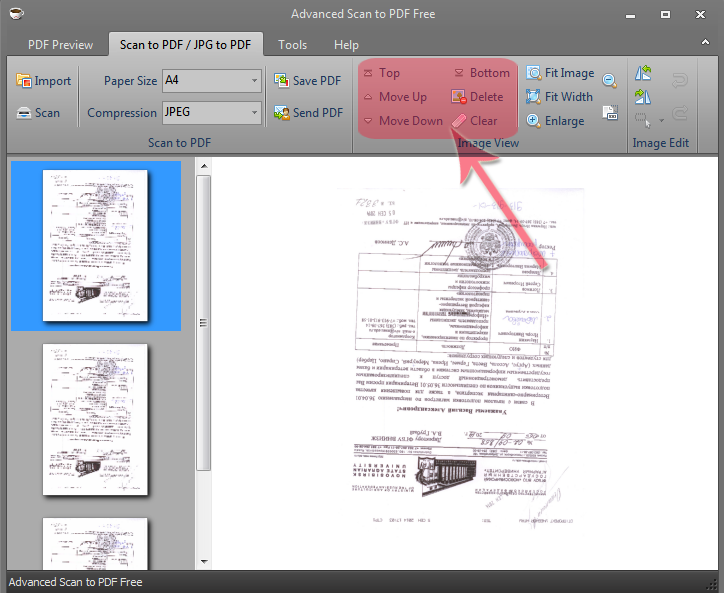Enlarge the image view

[555, 121]
